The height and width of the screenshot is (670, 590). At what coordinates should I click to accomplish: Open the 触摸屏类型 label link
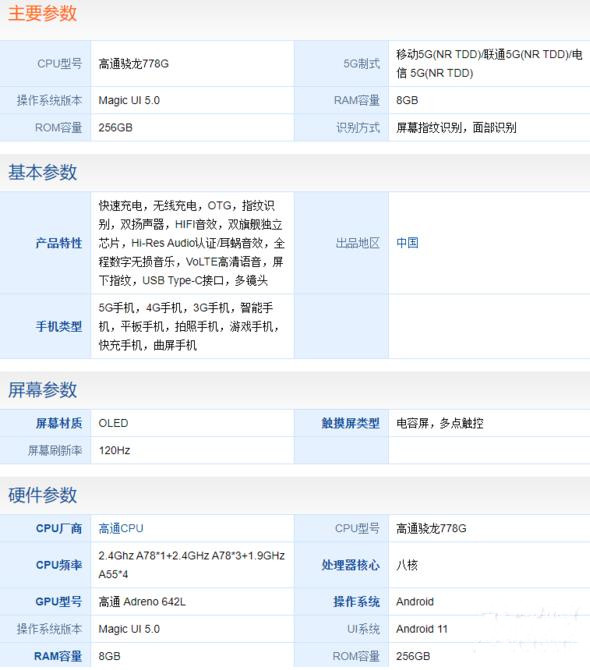[x=351, y=423]
